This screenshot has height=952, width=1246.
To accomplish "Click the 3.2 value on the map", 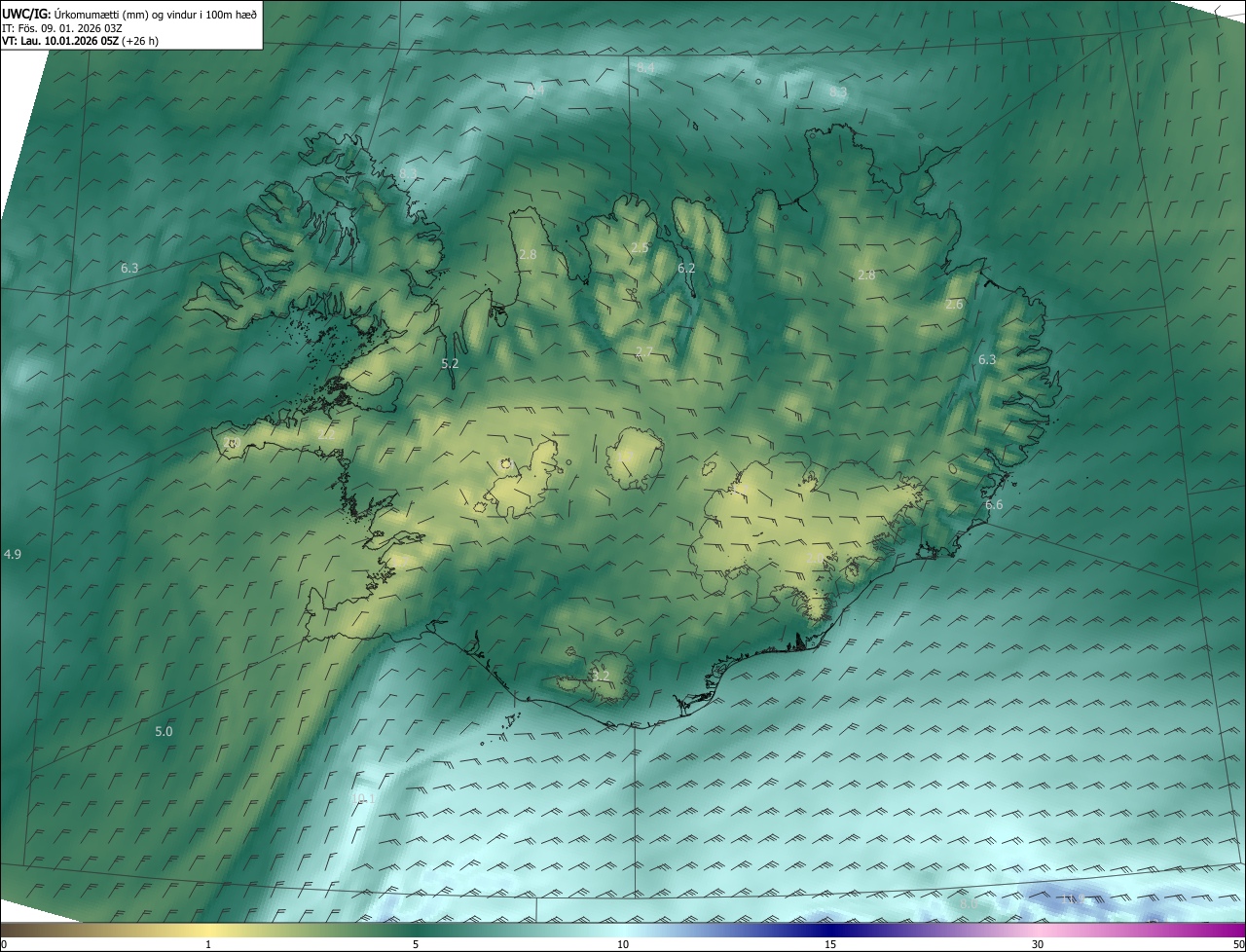I will tap(601, 676).
